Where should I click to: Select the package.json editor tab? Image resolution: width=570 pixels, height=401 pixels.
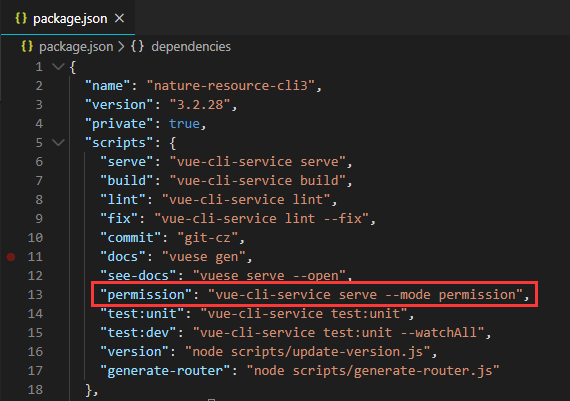coord(68,18)
